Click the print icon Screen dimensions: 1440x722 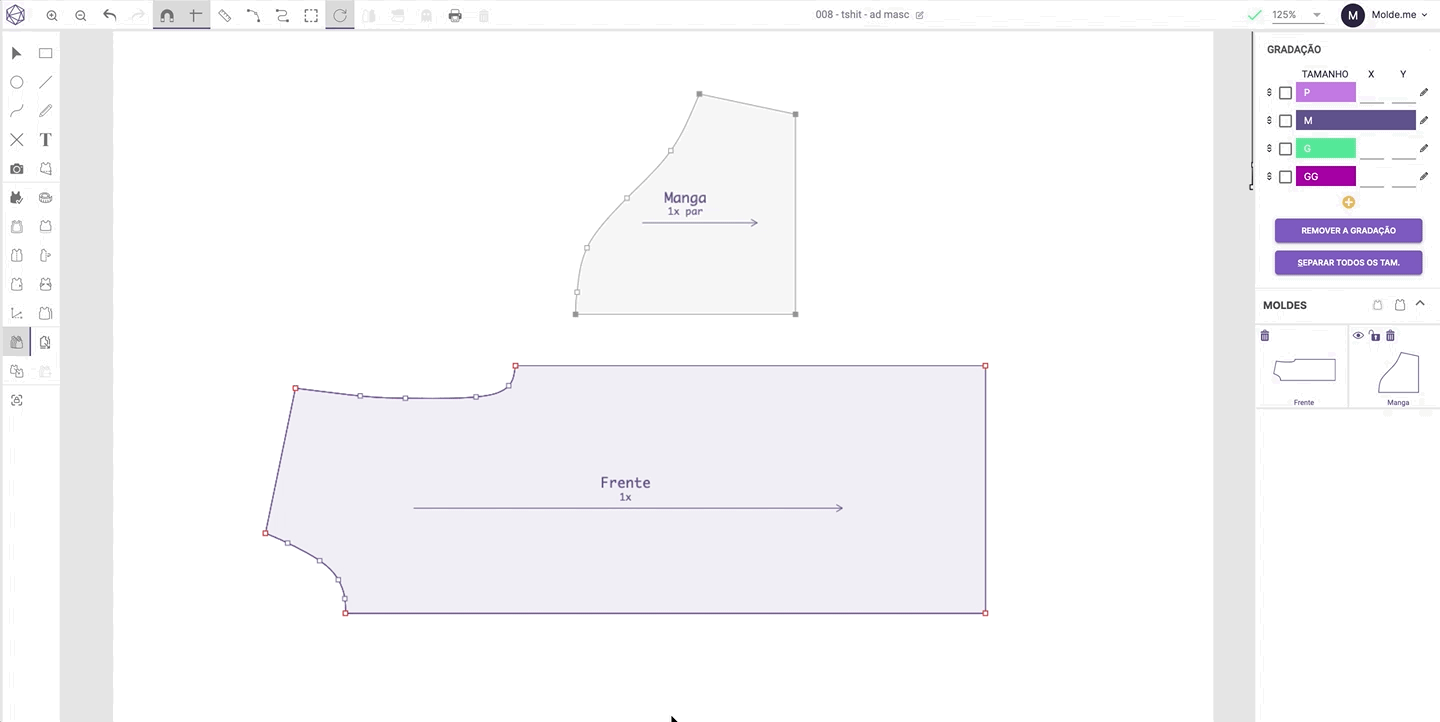(455, 16)
